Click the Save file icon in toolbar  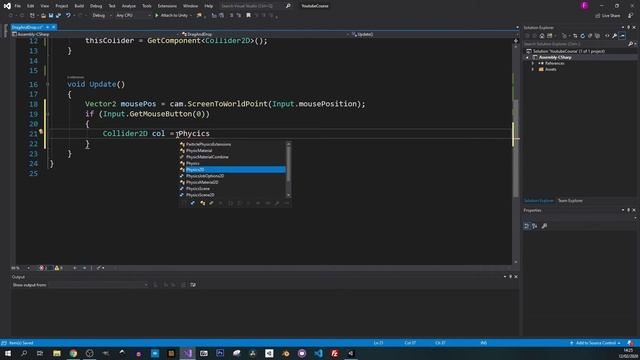pos(51,16)
